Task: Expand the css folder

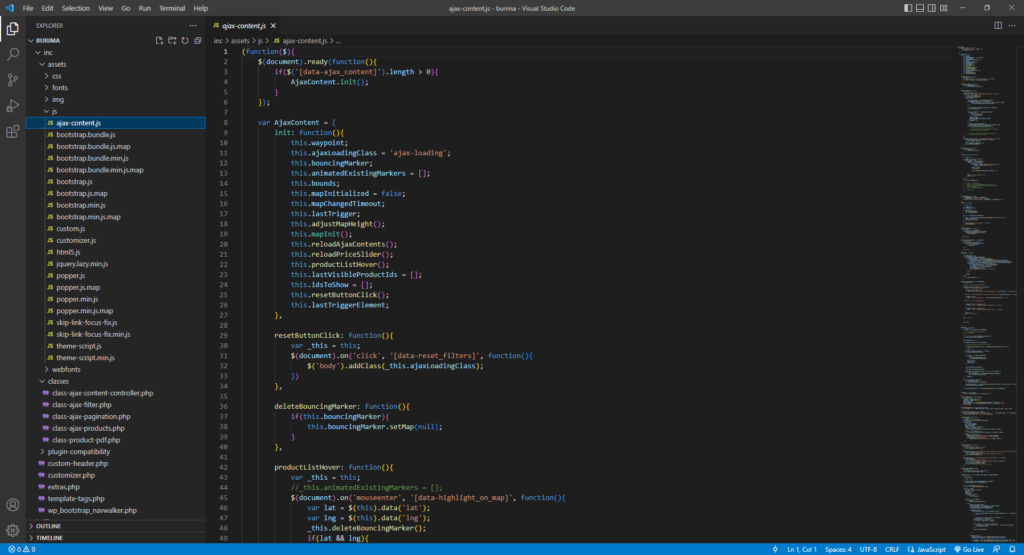Action: tap(116, 76)
